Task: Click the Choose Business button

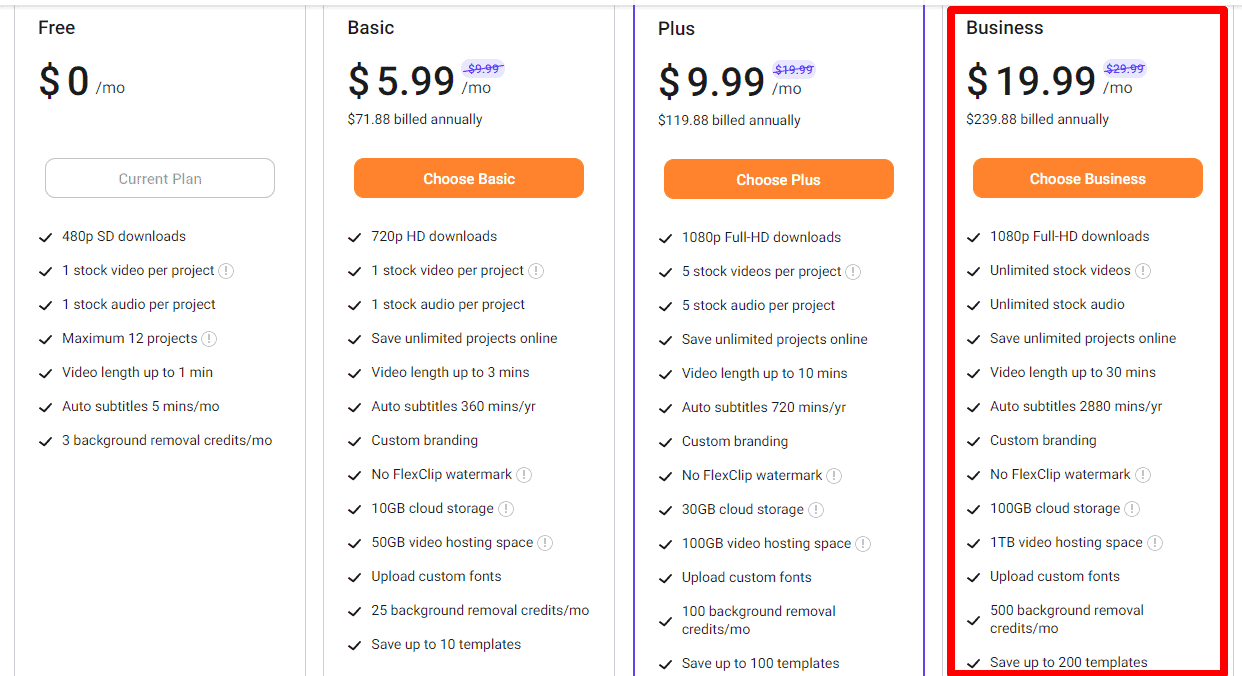Action: click(1087, 178)
